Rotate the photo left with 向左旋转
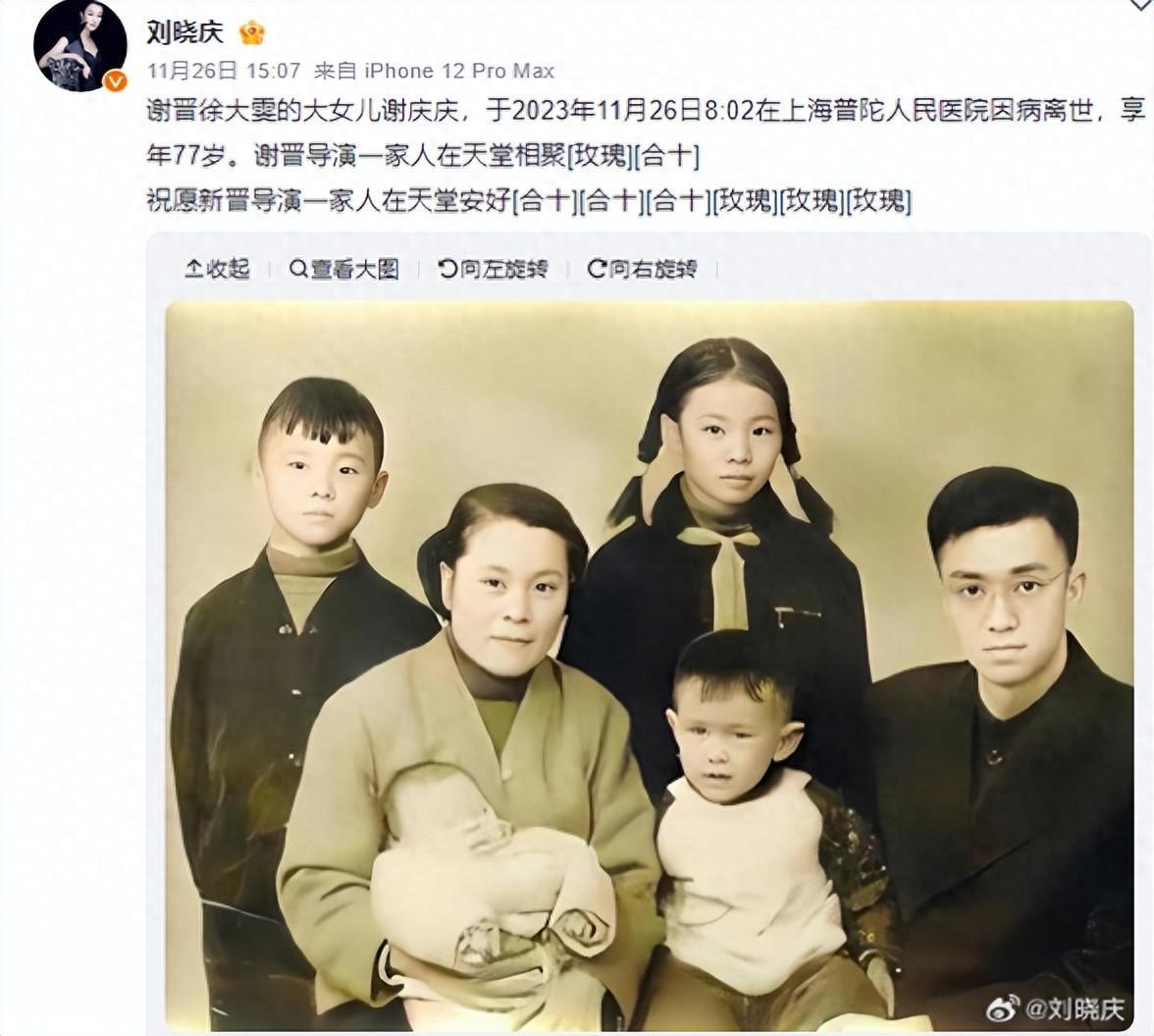 493,269
